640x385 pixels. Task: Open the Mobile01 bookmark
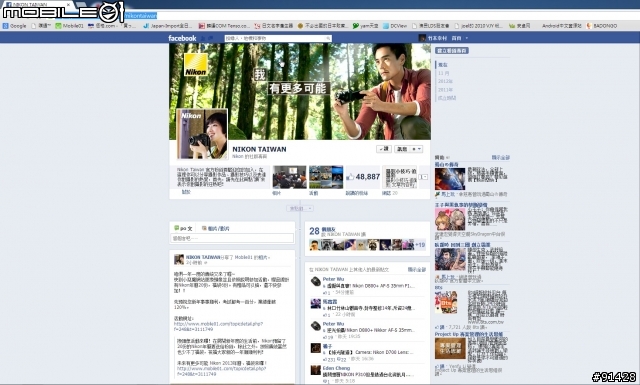69,26
